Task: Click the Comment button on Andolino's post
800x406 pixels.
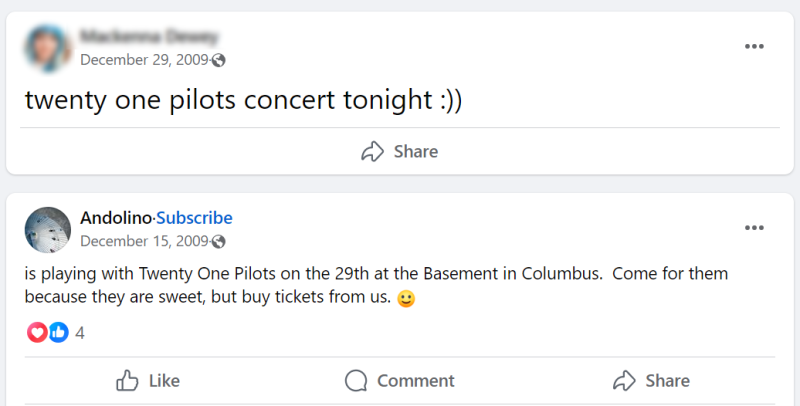Action: tap(399, 380)
